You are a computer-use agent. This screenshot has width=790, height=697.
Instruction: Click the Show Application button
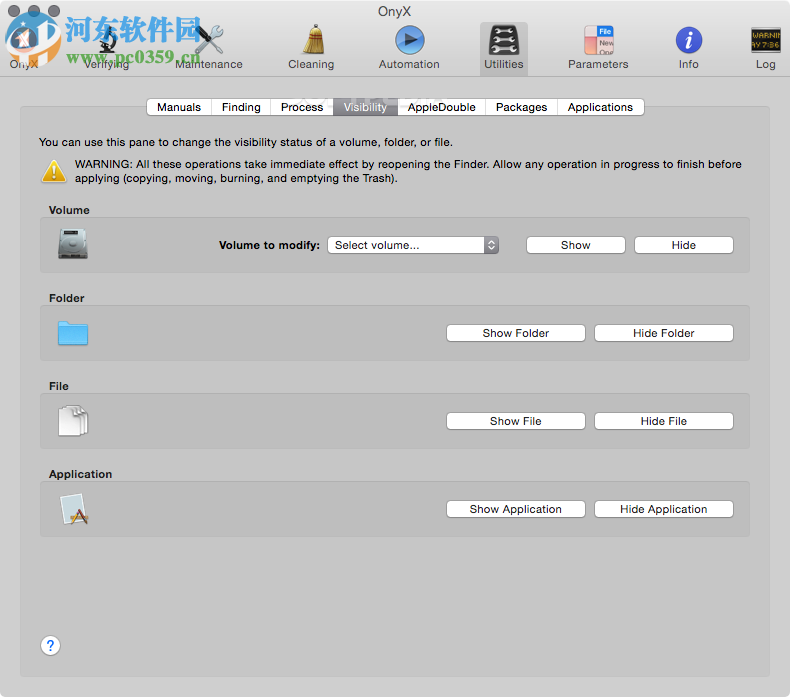click(516, 509)
